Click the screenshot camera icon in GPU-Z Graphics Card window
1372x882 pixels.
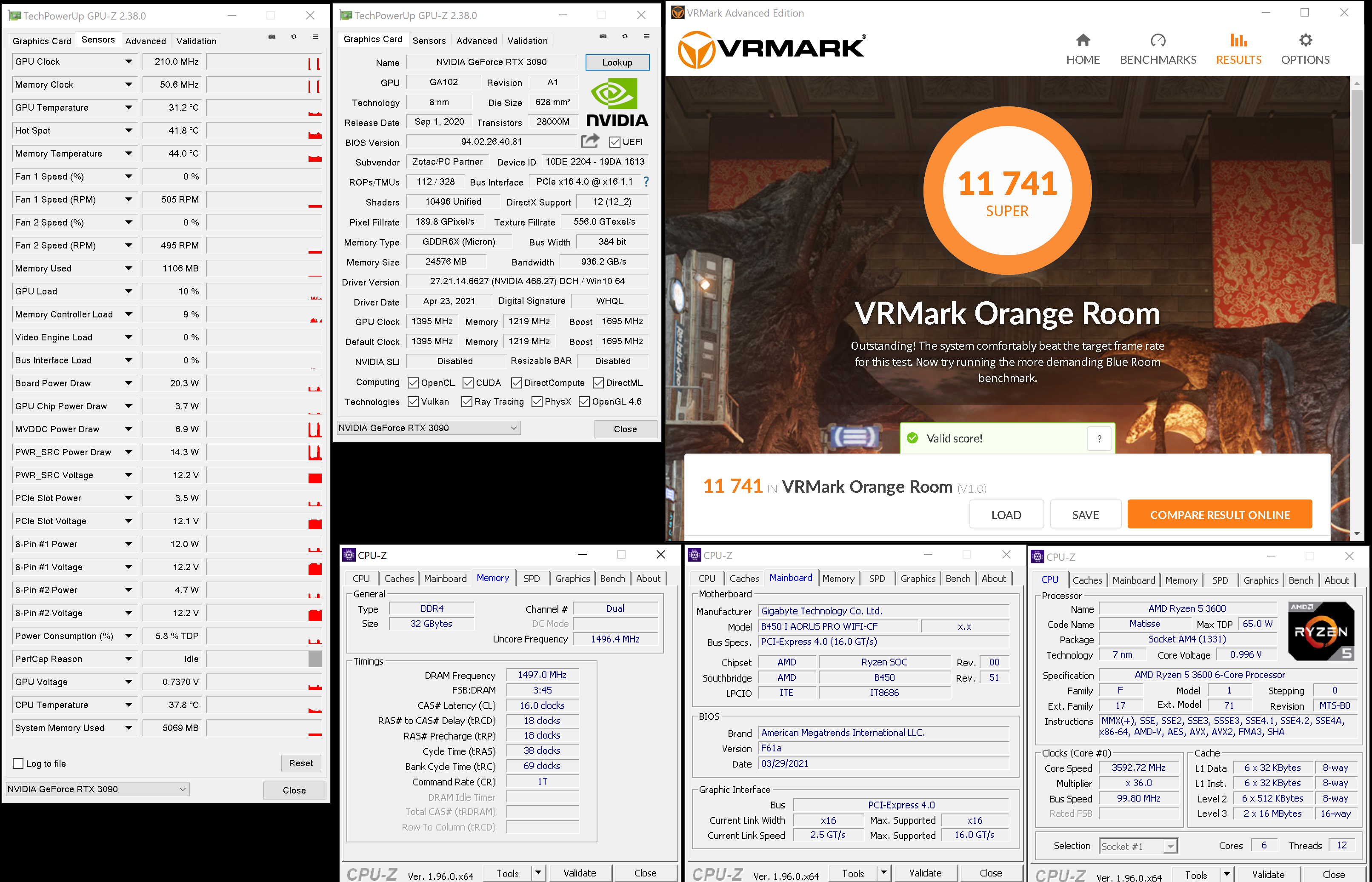point(603,36)
